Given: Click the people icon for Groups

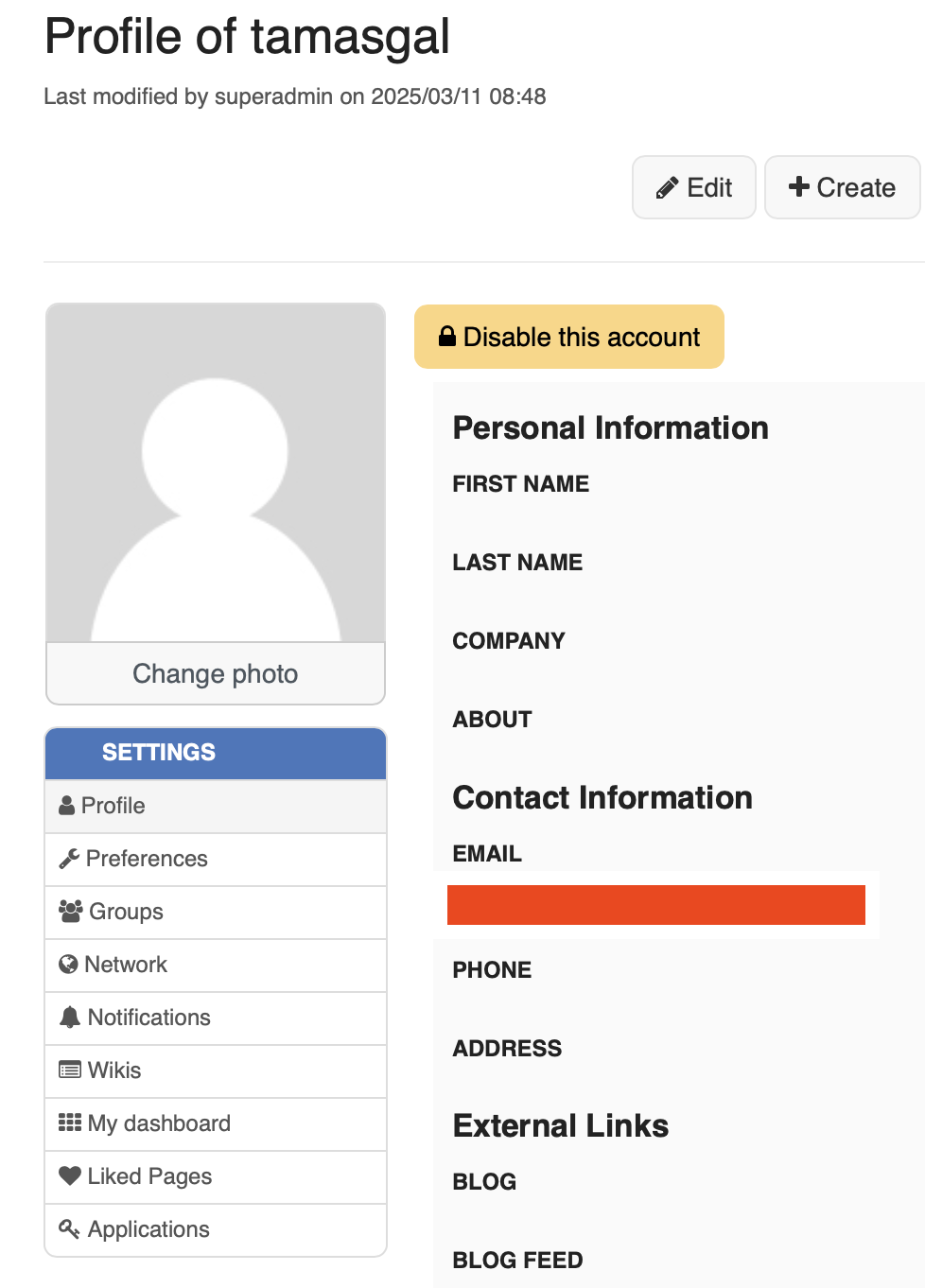Looking at the screenshot, I should tap(71, 912).
